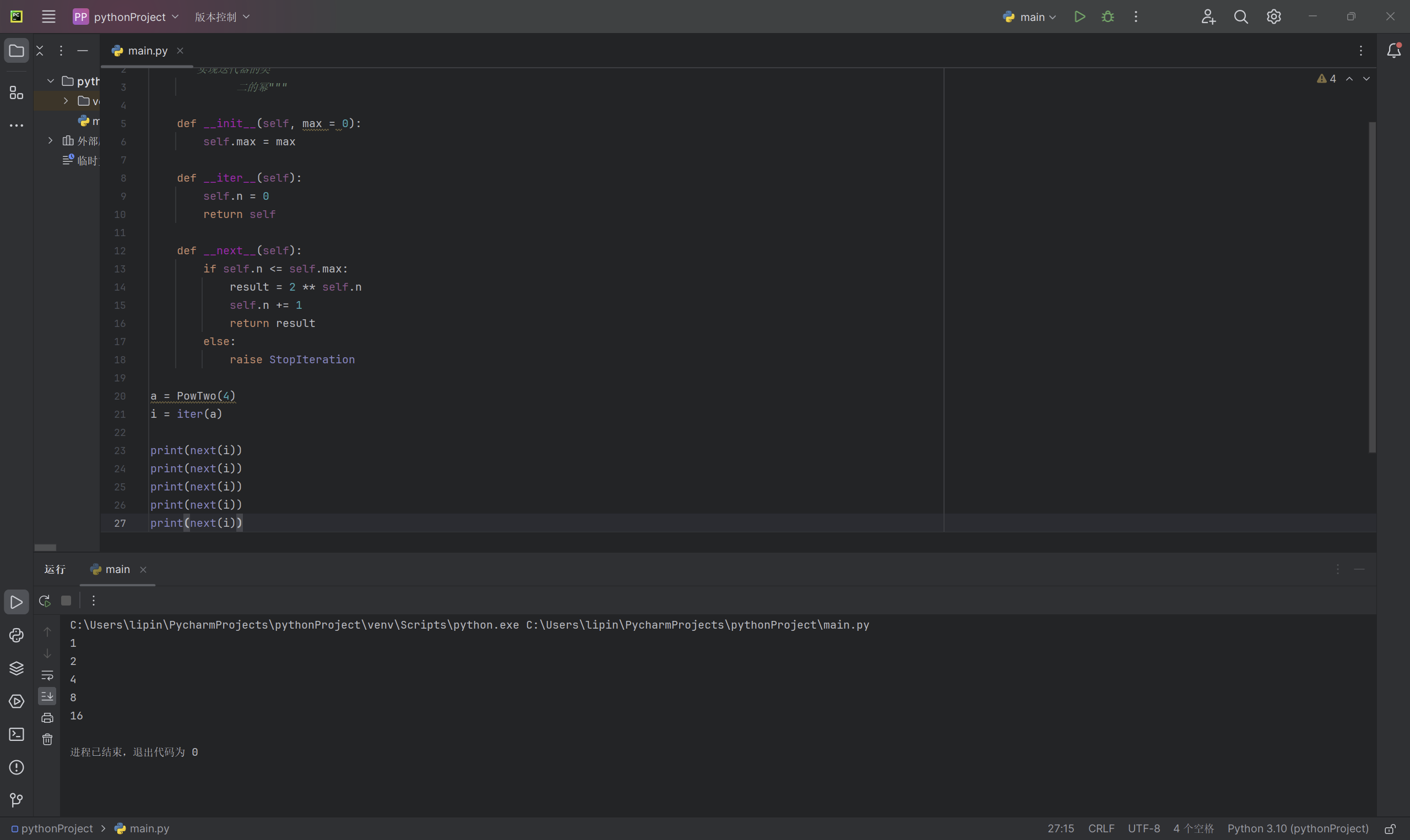Print the console output
The width and height of the screenshot is (1410, 840).
click(x=47, y=718)
